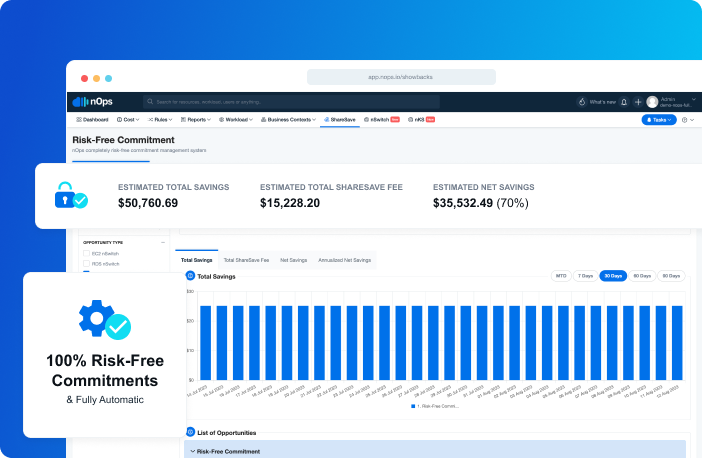702x458 pixels.
Task: Click the Total Savings chart icon
Action: click(190, 276)
